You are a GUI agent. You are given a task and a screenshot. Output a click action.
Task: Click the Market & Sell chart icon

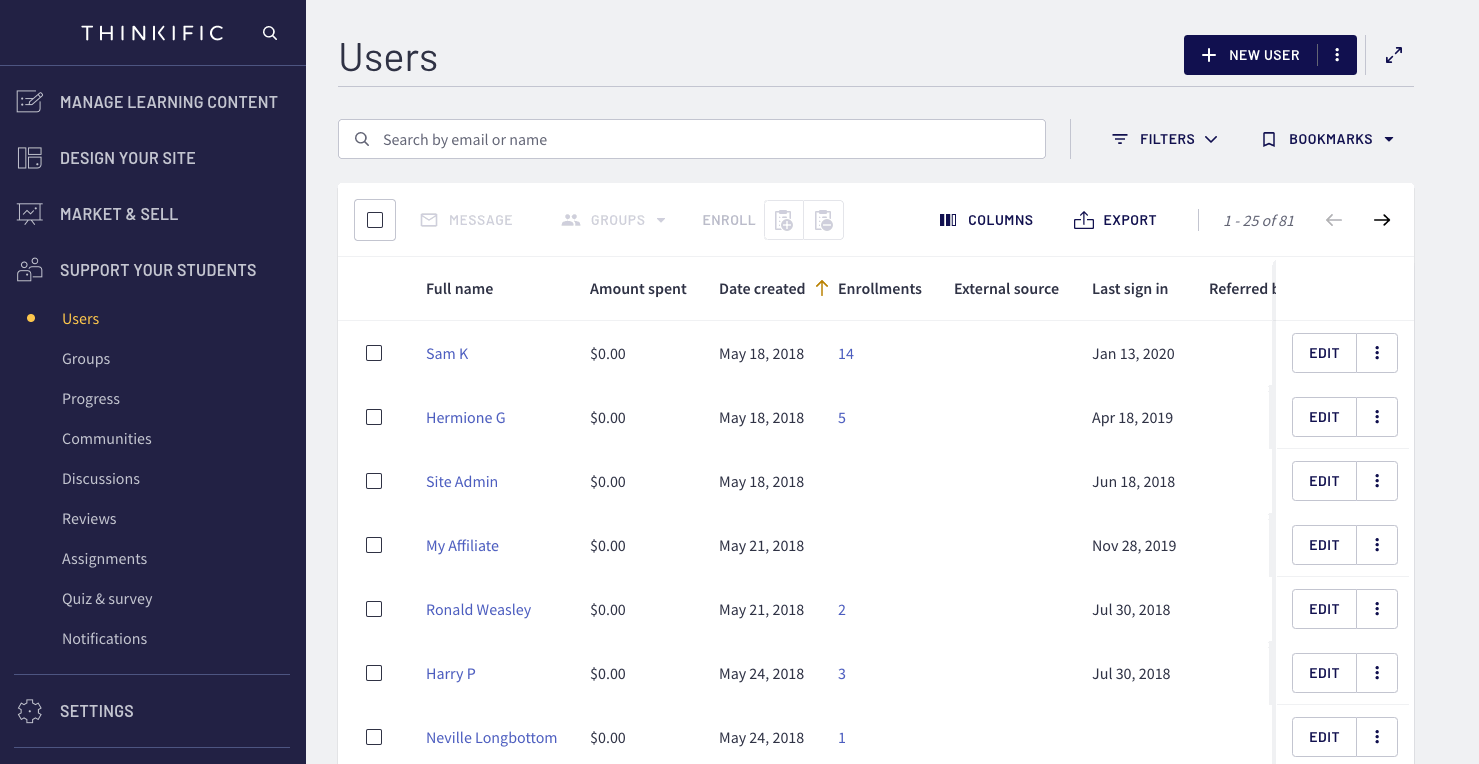(30, 214)
